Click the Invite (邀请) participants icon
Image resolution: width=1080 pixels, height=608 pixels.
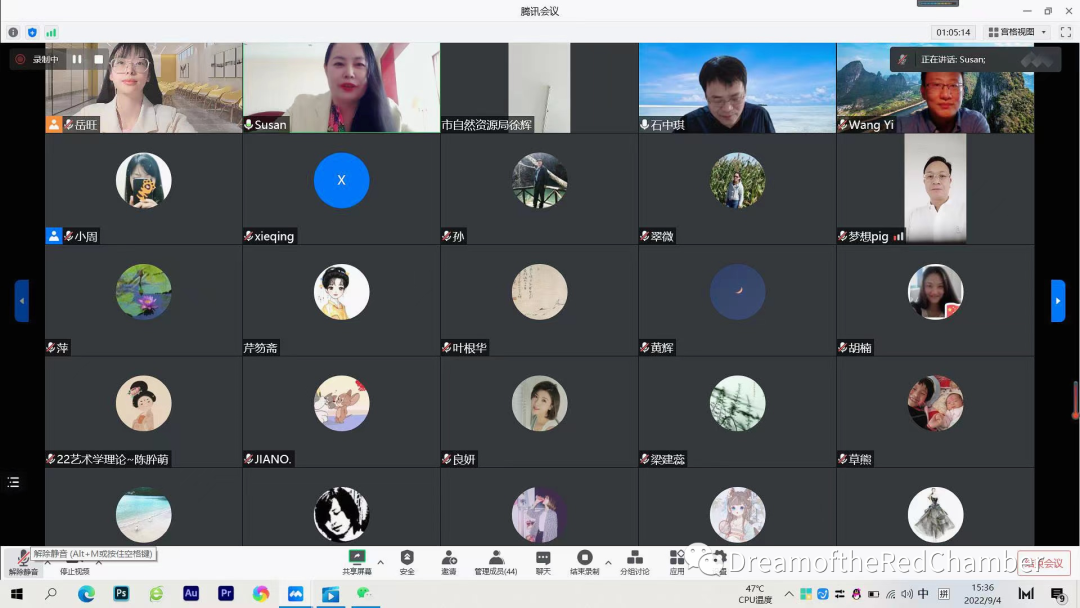[449, 561]
